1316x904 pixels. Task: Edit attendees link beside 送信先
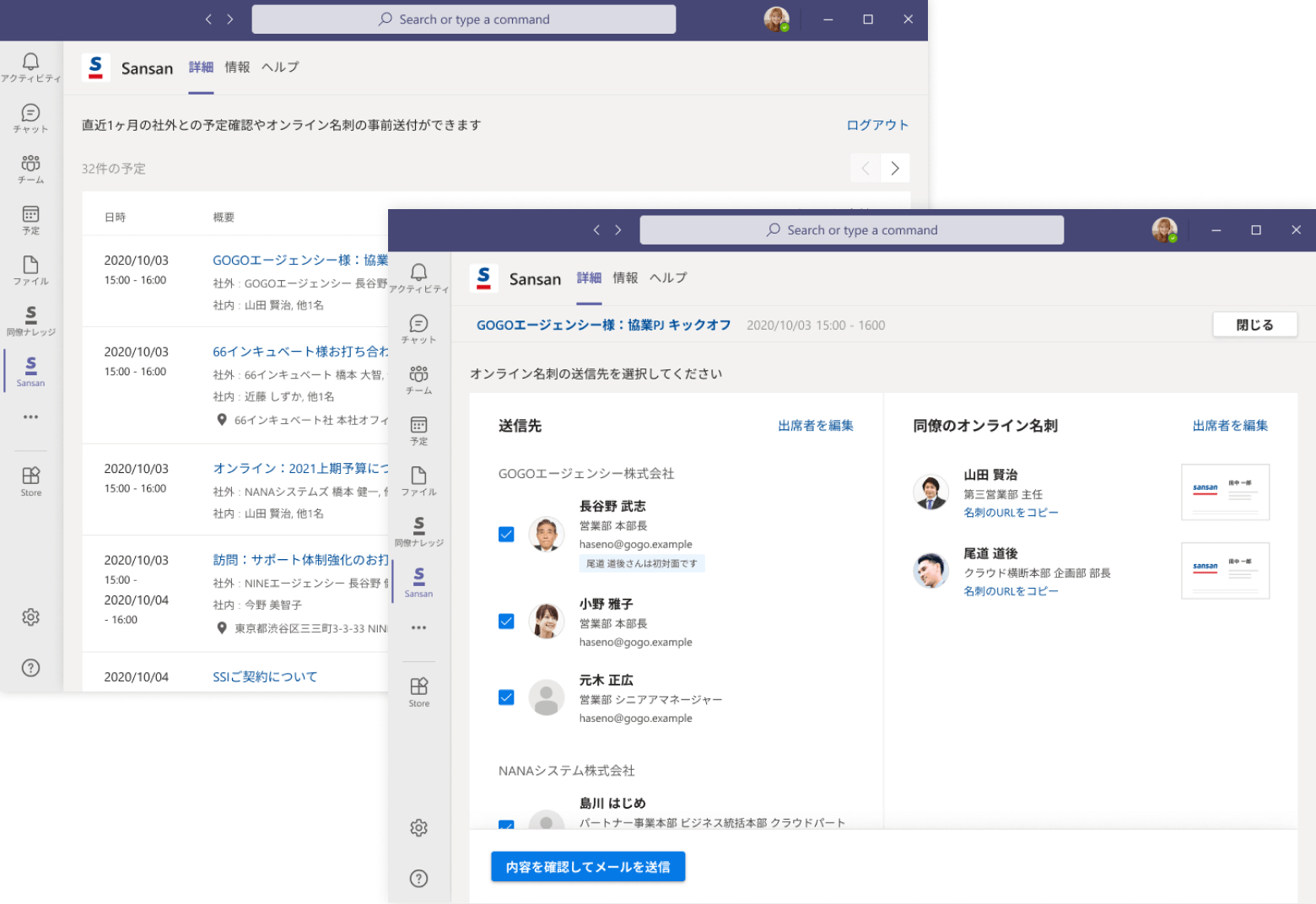point(816,426)
